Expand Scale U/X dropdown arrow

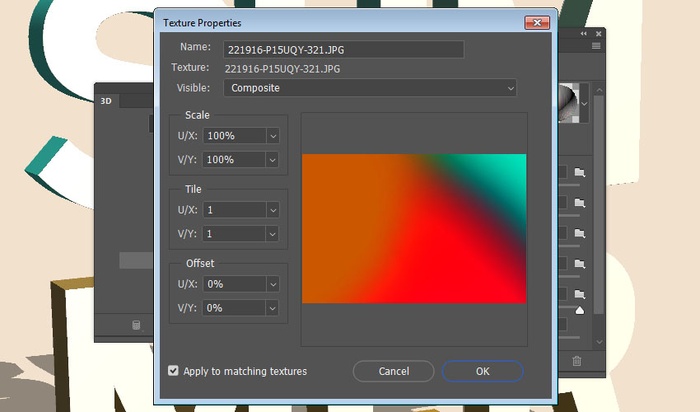pyautogui.click(x=273, y=136)
